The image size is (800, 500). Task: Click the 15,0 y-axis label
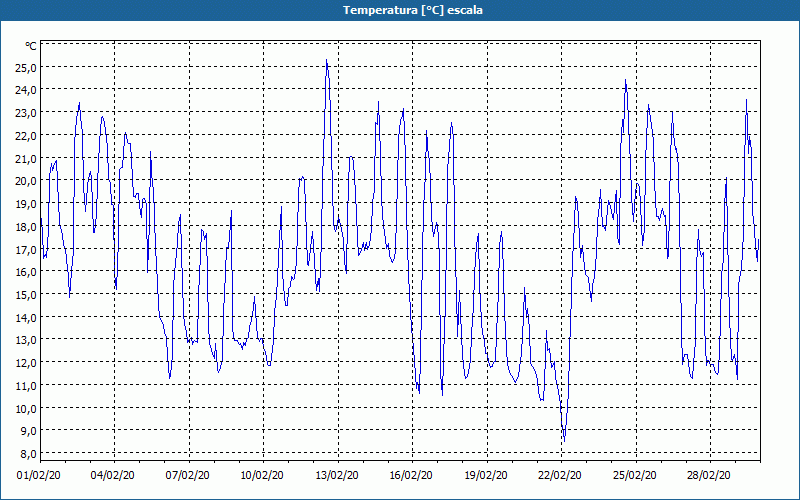tap(25, 295)
